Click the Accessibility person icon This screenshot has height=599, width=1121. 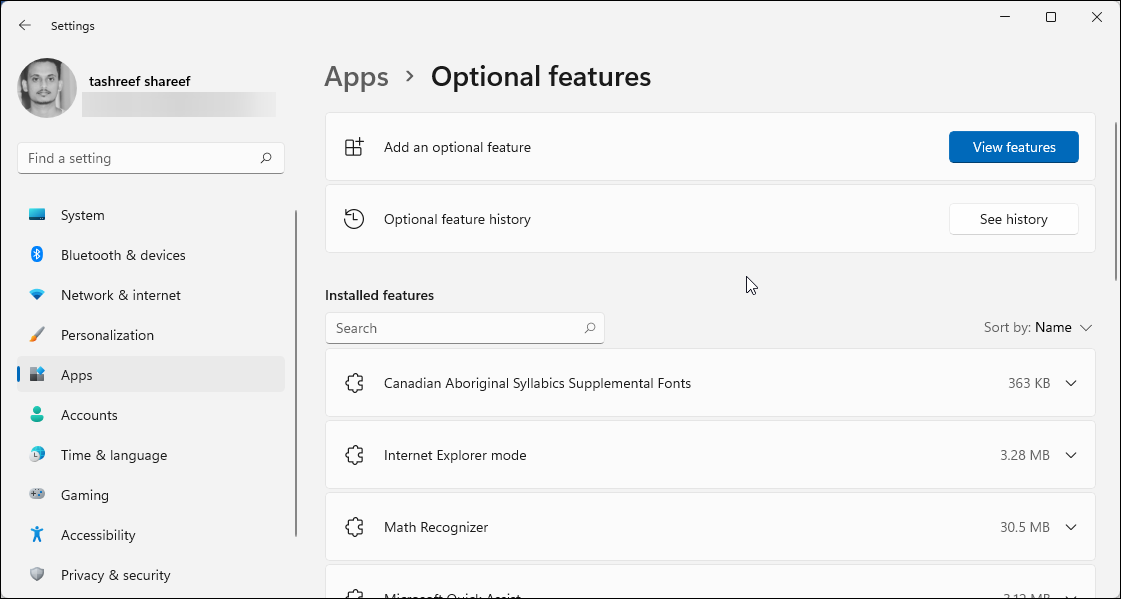tap(37, 535)
